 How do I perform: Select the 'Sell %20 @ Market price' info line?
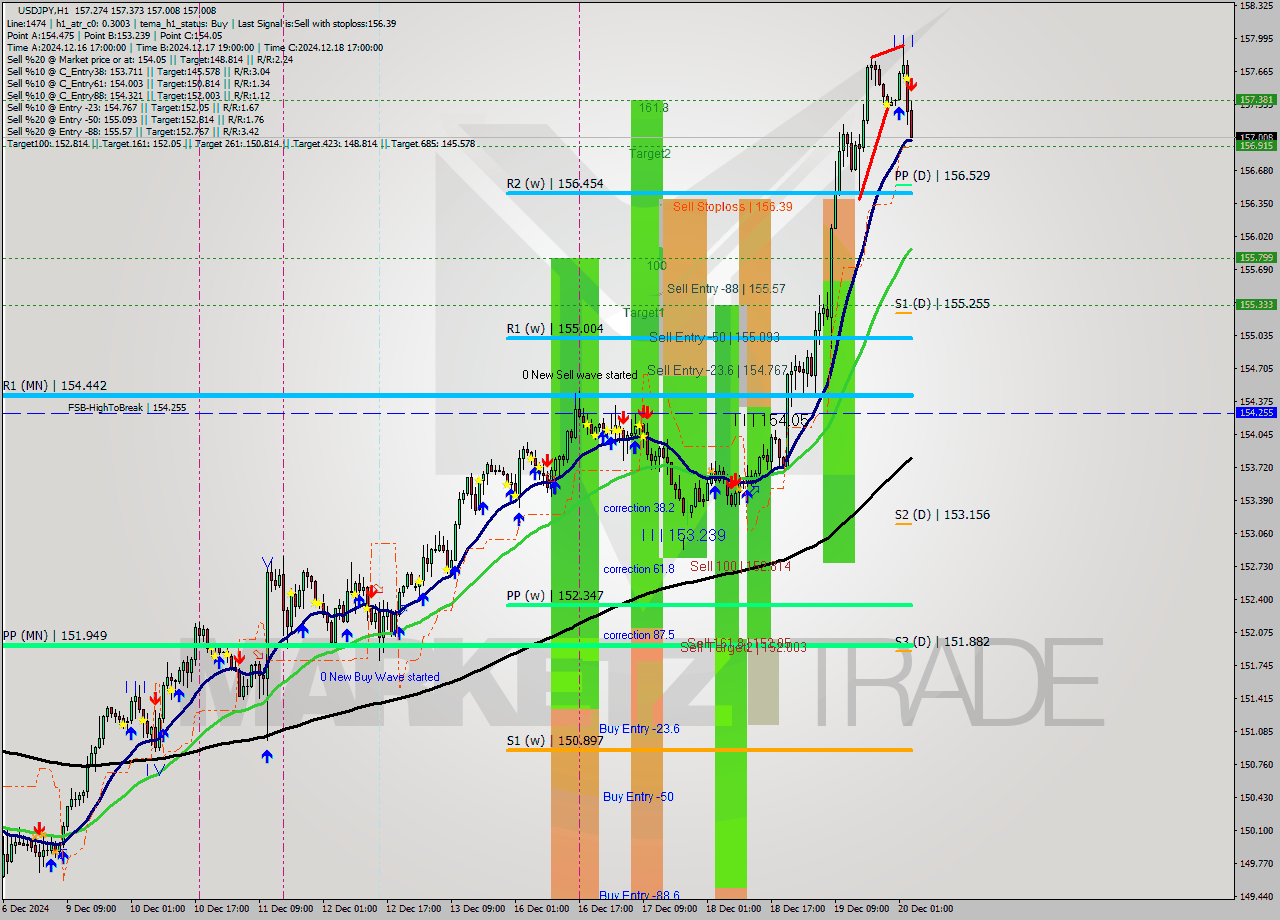(150, 59)
